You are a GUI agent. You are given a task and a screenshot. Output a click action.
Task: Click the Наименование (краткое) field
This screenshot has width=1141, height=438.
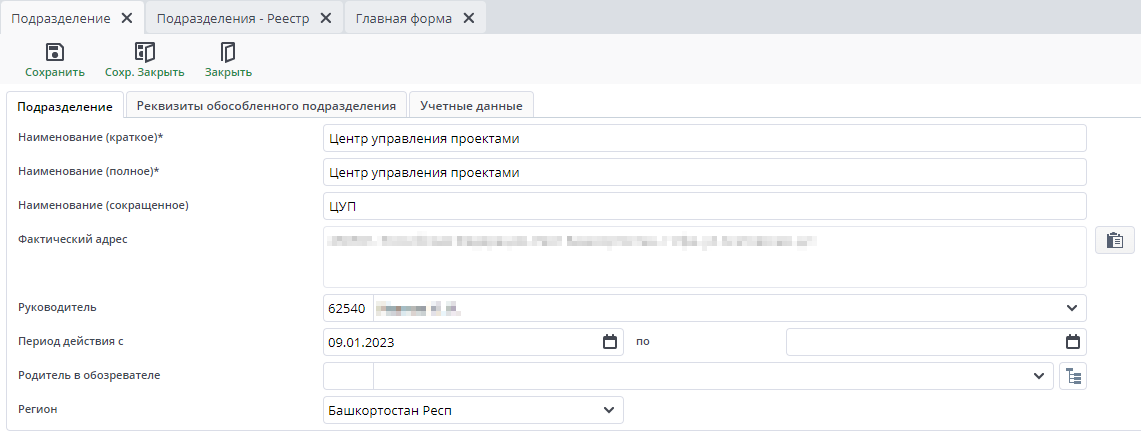[x=704, y=138]
